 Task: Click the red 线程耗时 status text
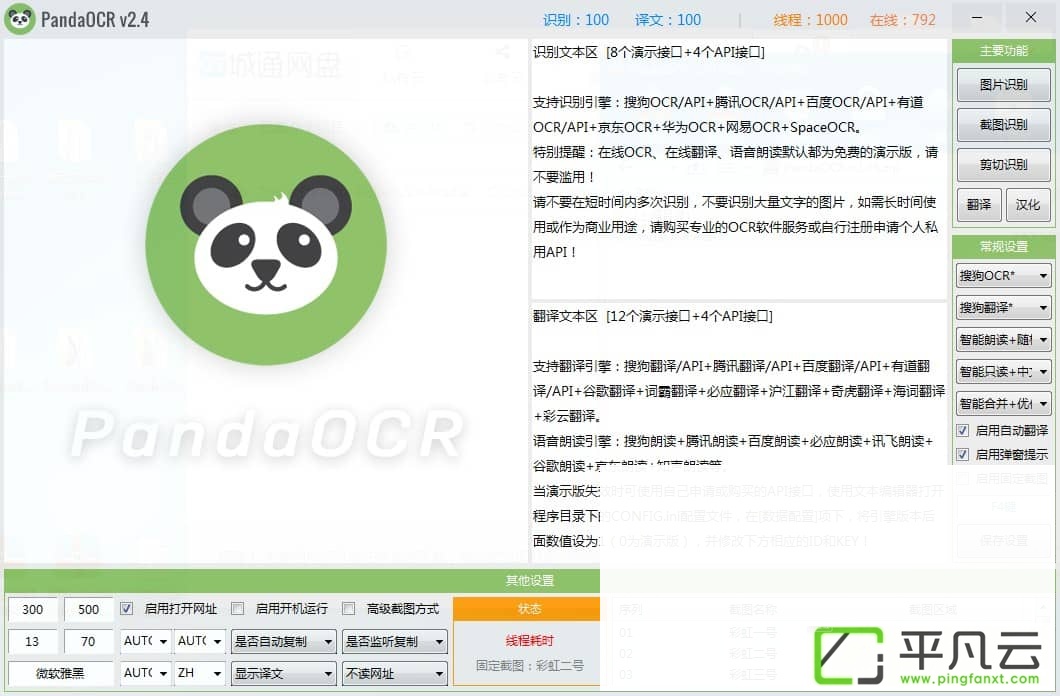tap(529, 641)
